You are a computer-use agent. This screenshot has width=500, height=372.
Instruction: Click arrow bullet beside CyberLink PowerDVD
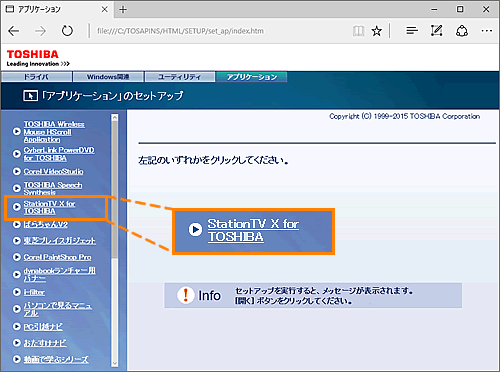coord(16,154)
